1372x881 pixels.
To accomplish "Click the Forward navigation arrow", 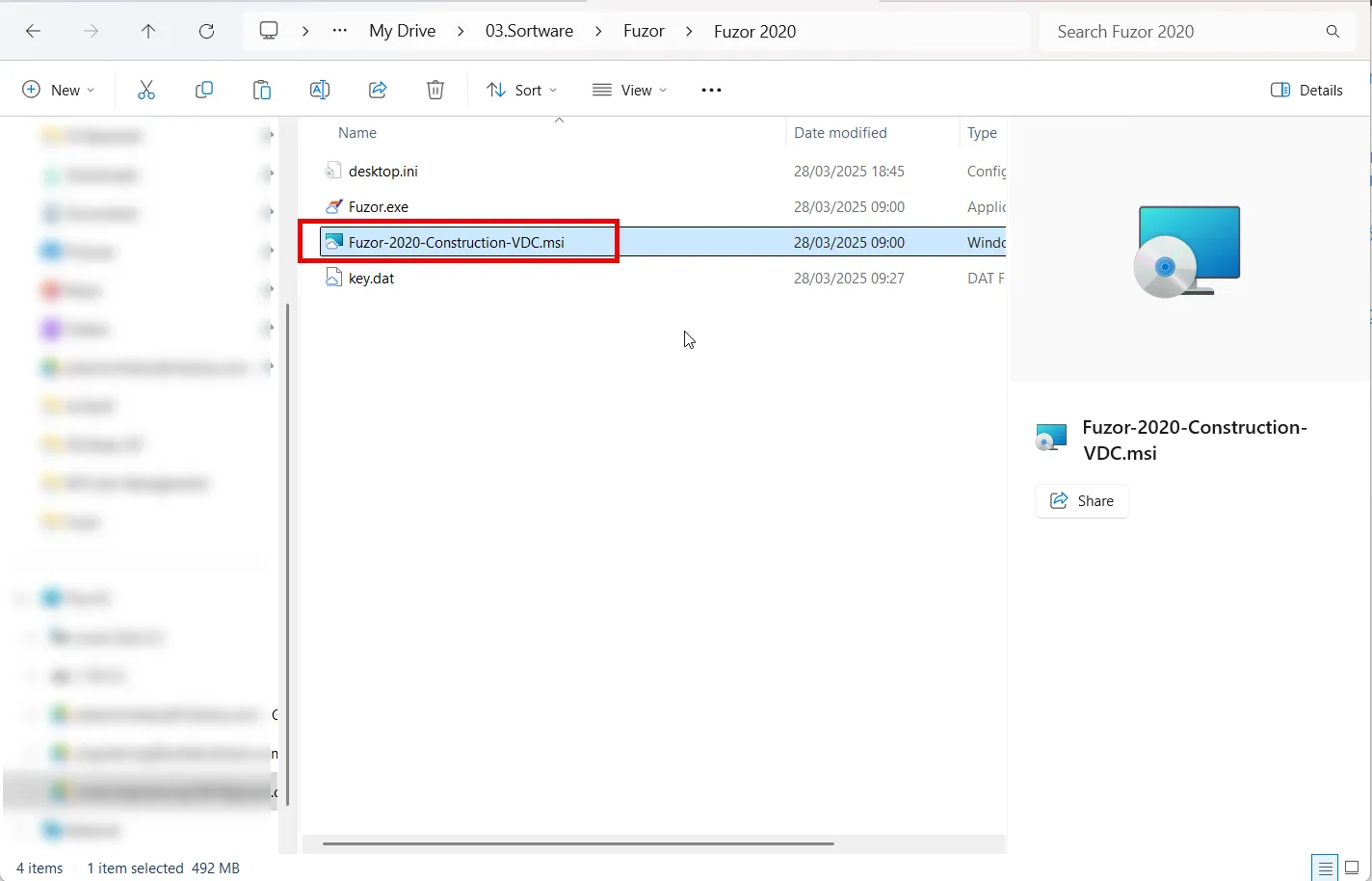I will pyautogui.click(x=91, y=31).
